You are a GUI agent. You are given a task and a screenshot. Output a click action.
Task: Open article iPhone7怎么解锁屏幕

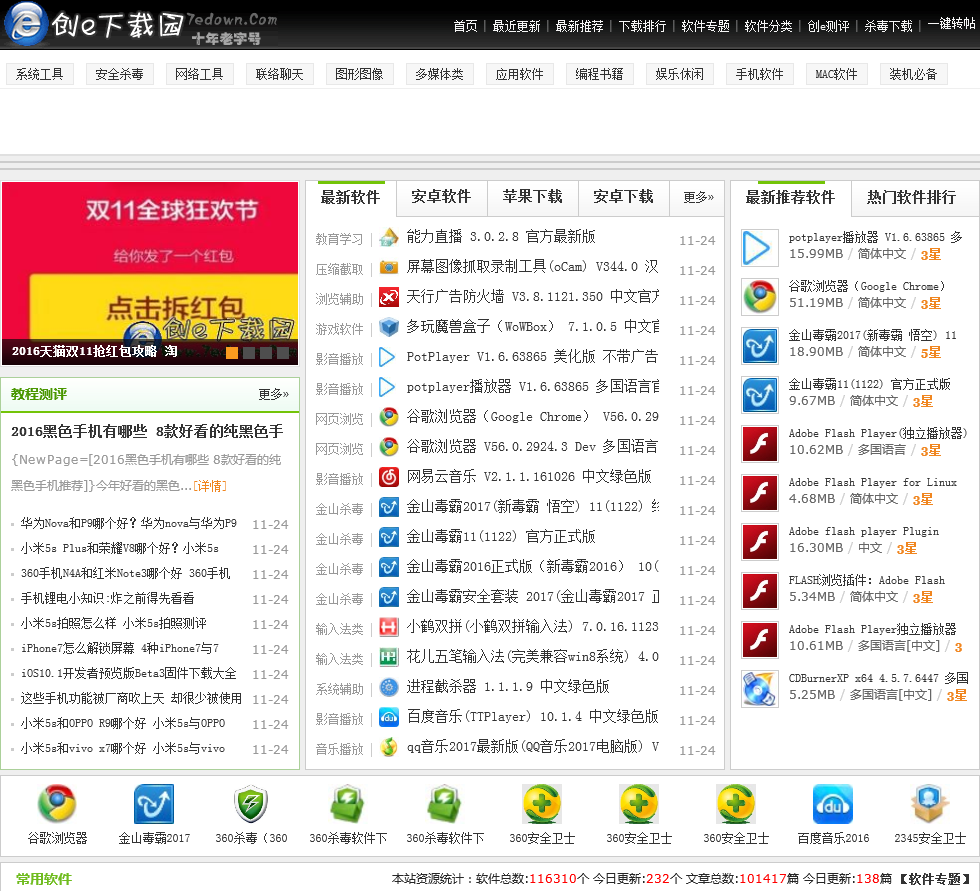[120, 649]
